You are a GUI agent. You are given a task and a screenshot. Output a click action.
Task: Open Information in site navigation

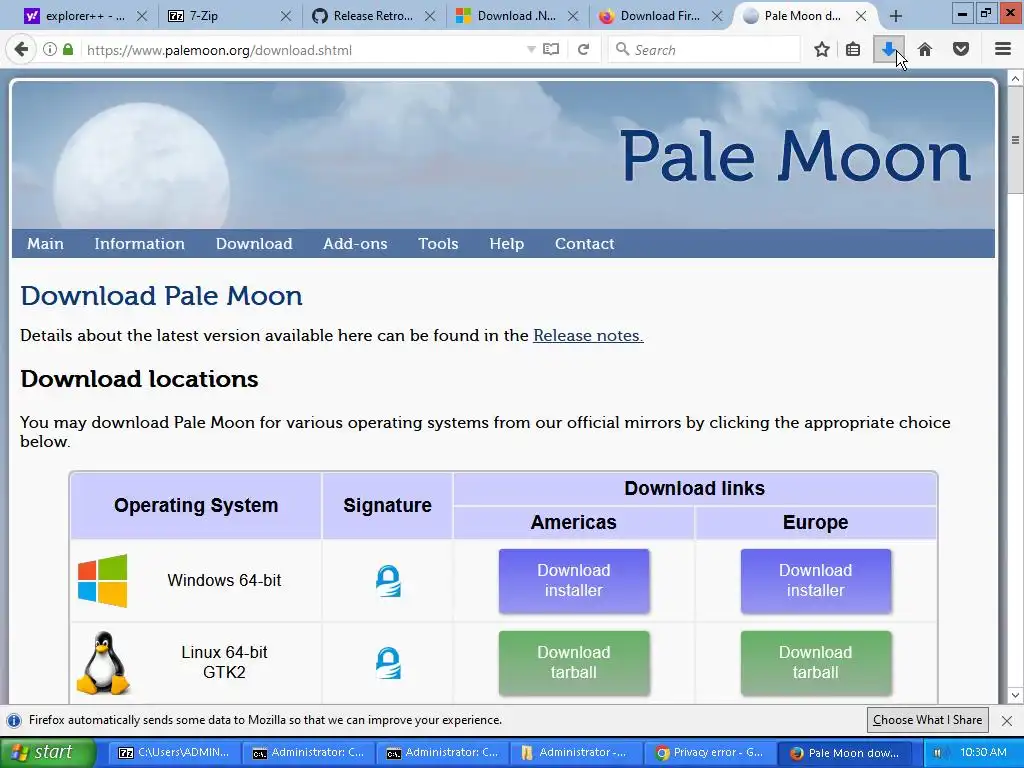[x=139, y=244]
